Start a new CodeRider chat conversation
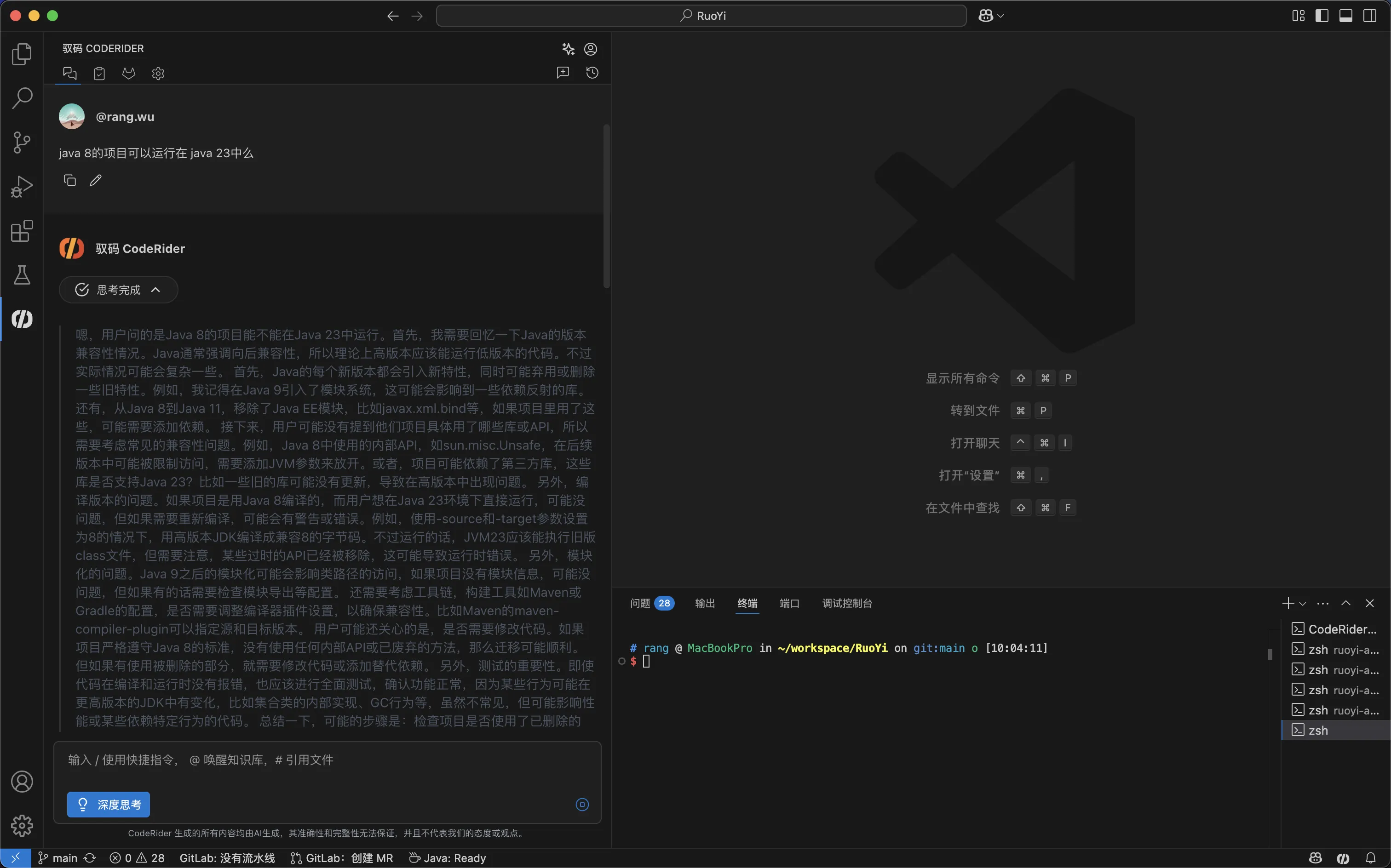Screen dimensions: 1391x868 (x=563, y=72)
